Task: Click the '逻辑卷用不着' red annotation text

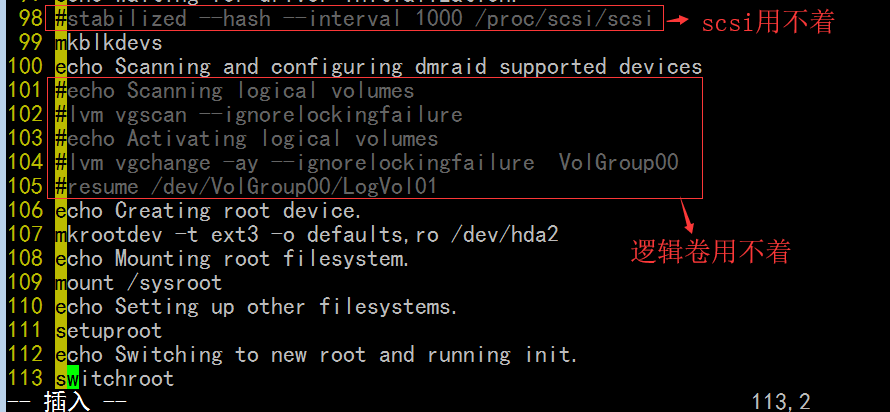Action: pyautogui.click(x=711, y=251)
